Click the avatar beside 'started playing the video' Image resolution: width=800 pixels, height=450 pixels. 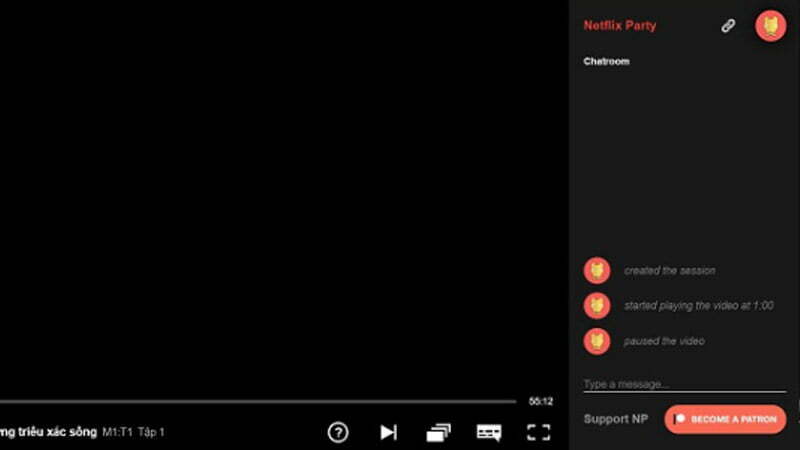click(x=597, y=306)
